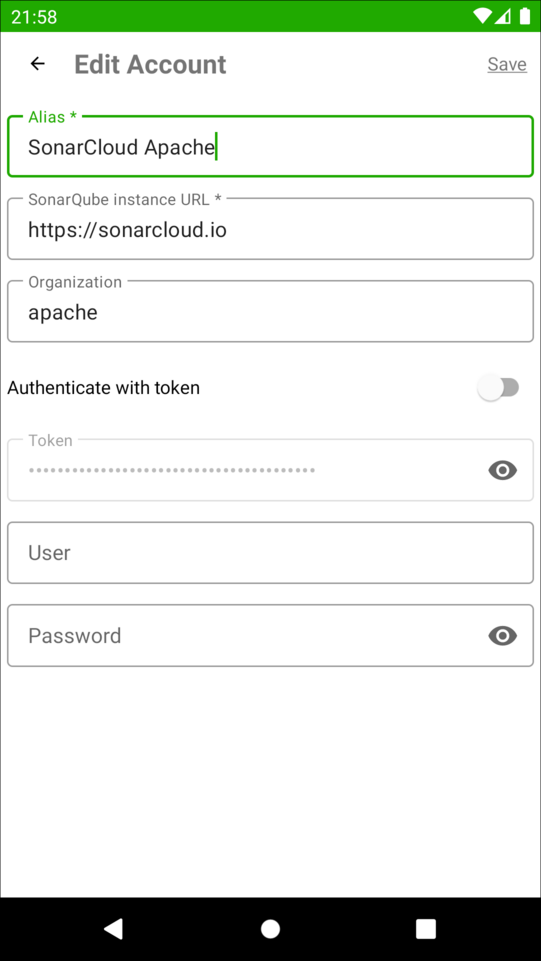Enable the Authenticate with token switch
This screenshot has height=961, width=541.
click(498, 388)
